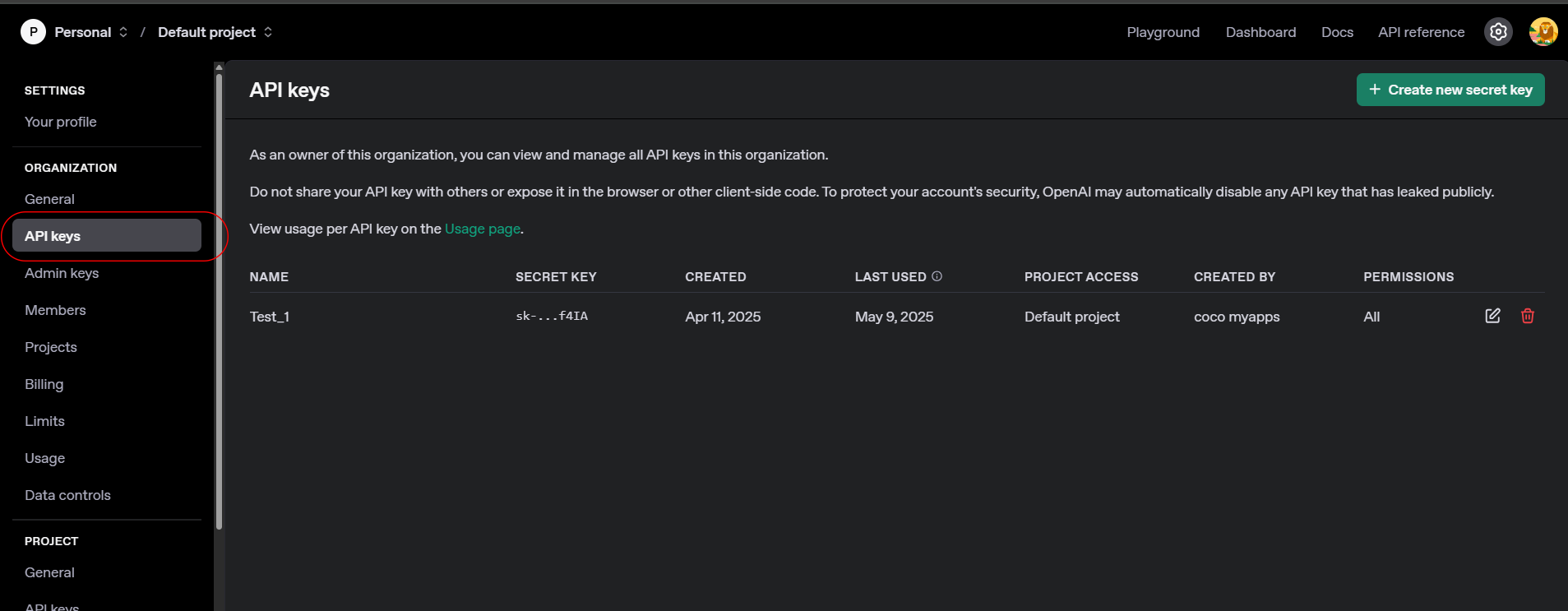Click the NAME column header
The height and width of the screenshot is (611, 1568).
(269, 277)
